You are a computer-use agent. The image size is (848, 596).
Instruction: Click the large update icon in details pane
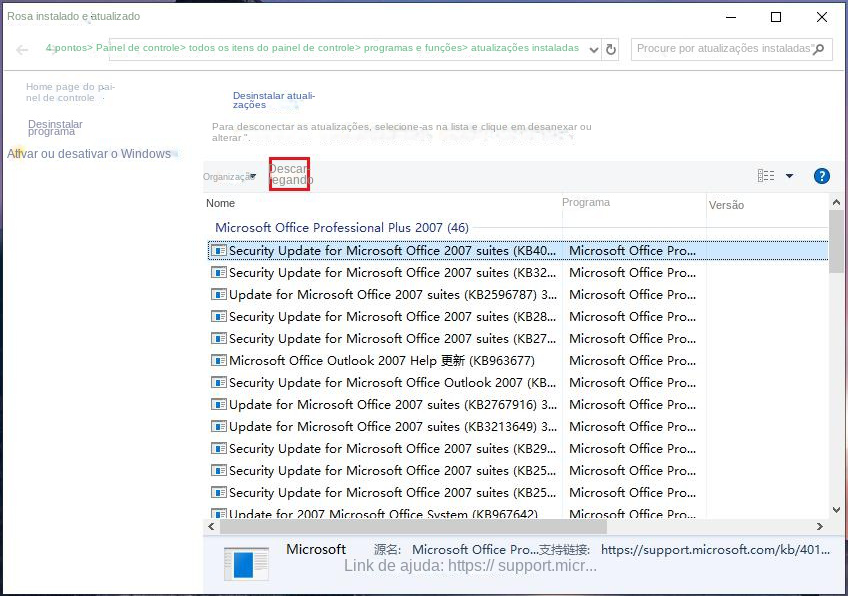coord(246,564)
